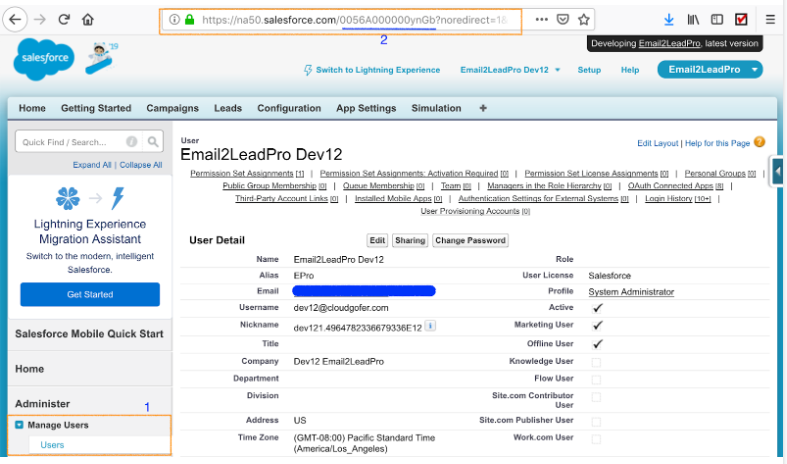This screenshot has height=464, width=787.
Task: Click the red checkmark extension icon
Action: pos(741,20)
